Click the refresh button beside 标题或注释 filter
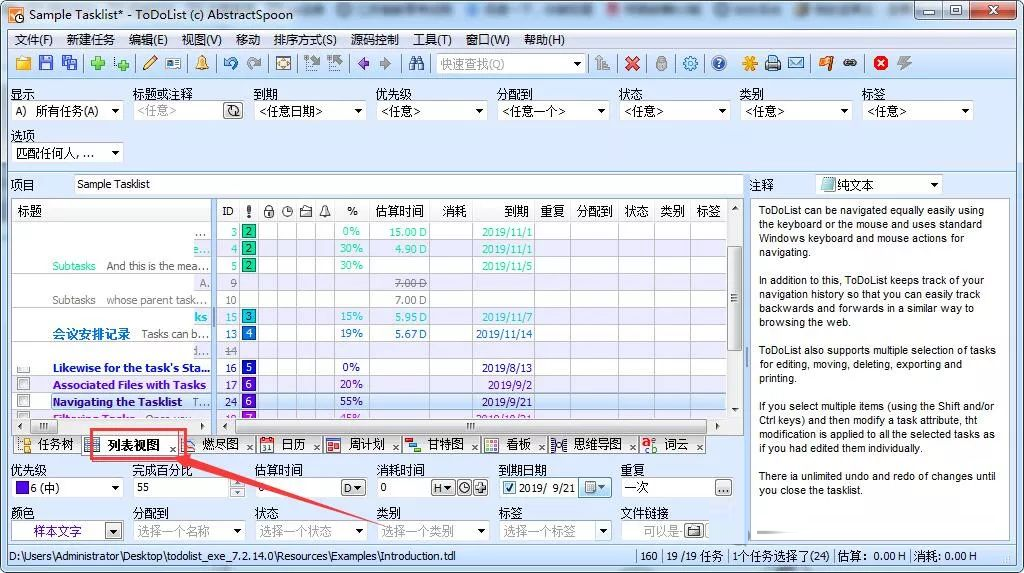 [233, 111]
